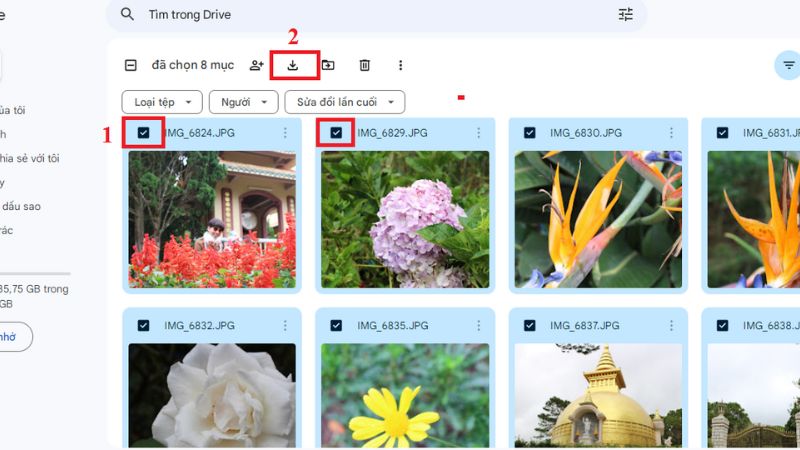Uncheck the IMG_6824.JPG checkbox
The image size is (800, 450).
[x=143, y=133]
